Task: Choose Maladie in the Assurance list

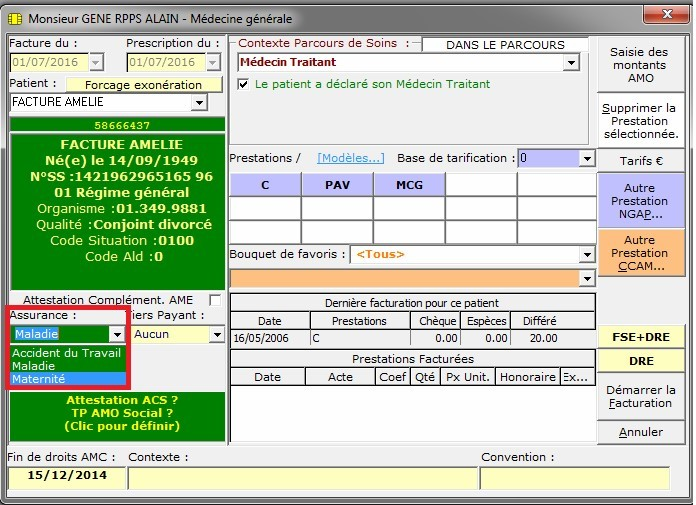Action: click(67, 366)
